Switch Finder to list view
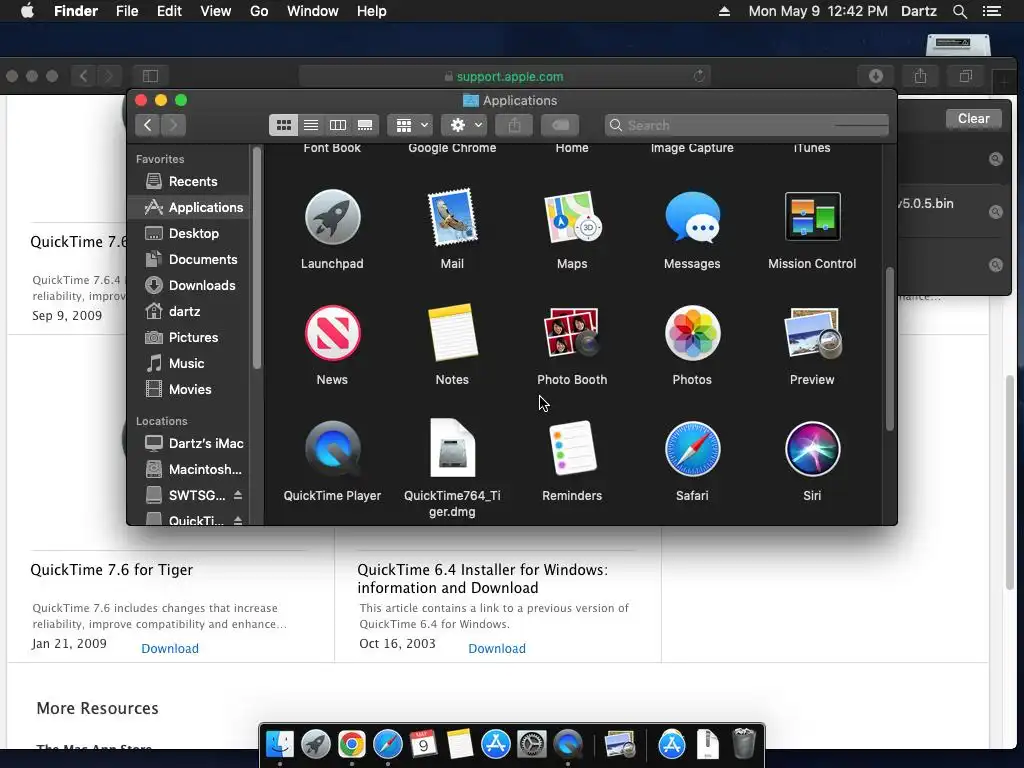The height and width of the screenshot is (768, 1024). (311, 125)
